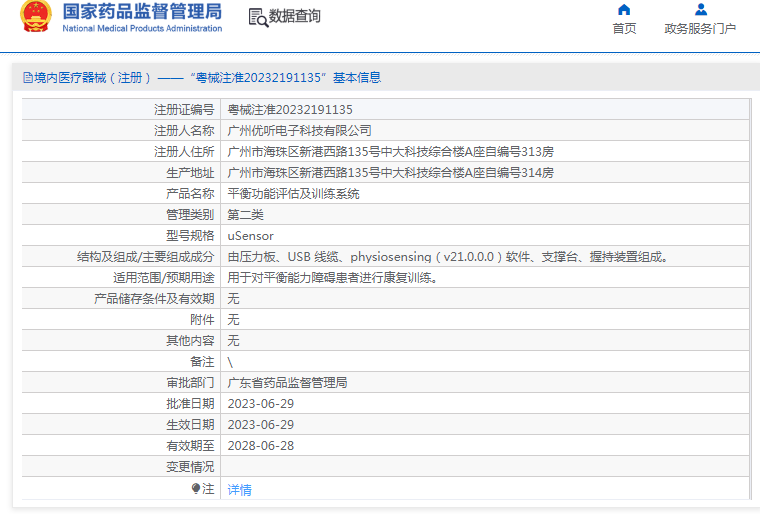Click the 广东省药品监督管理局 approval department value

coord(287,383)
